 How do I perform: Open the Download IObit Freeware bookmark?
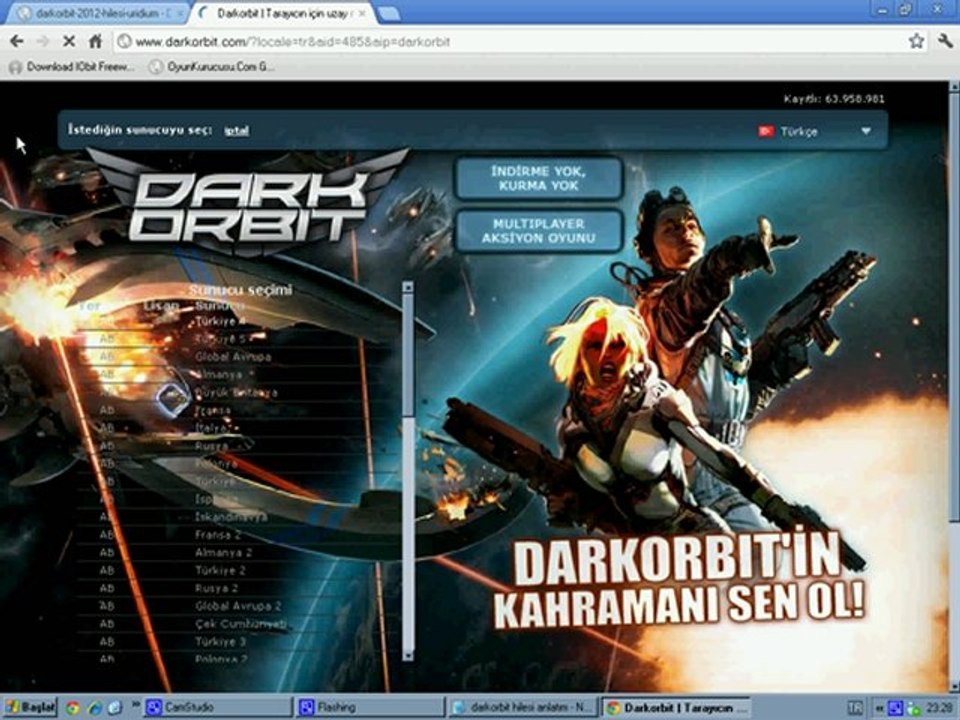point(72,67)
